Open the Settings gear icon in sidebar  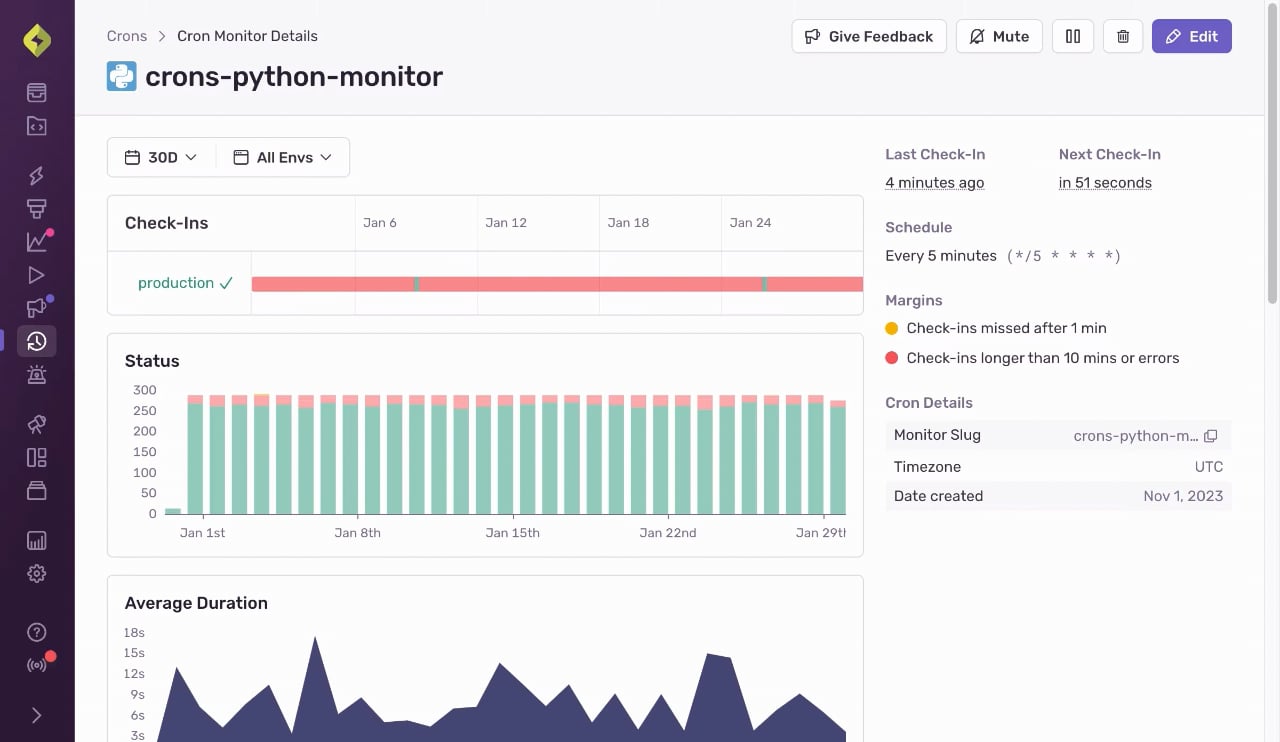(37, 574)
